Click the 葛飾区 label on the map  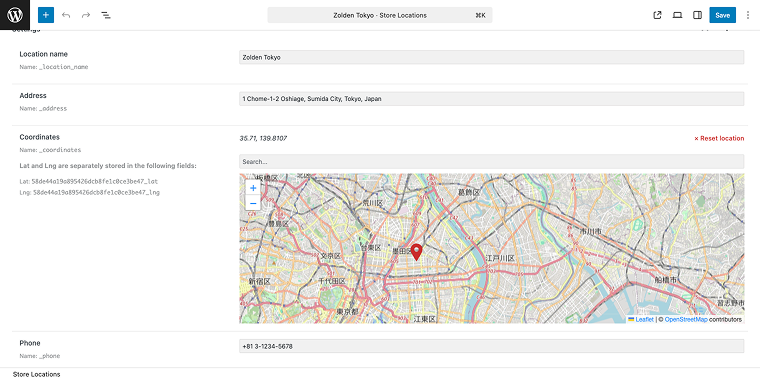(469, 193)
